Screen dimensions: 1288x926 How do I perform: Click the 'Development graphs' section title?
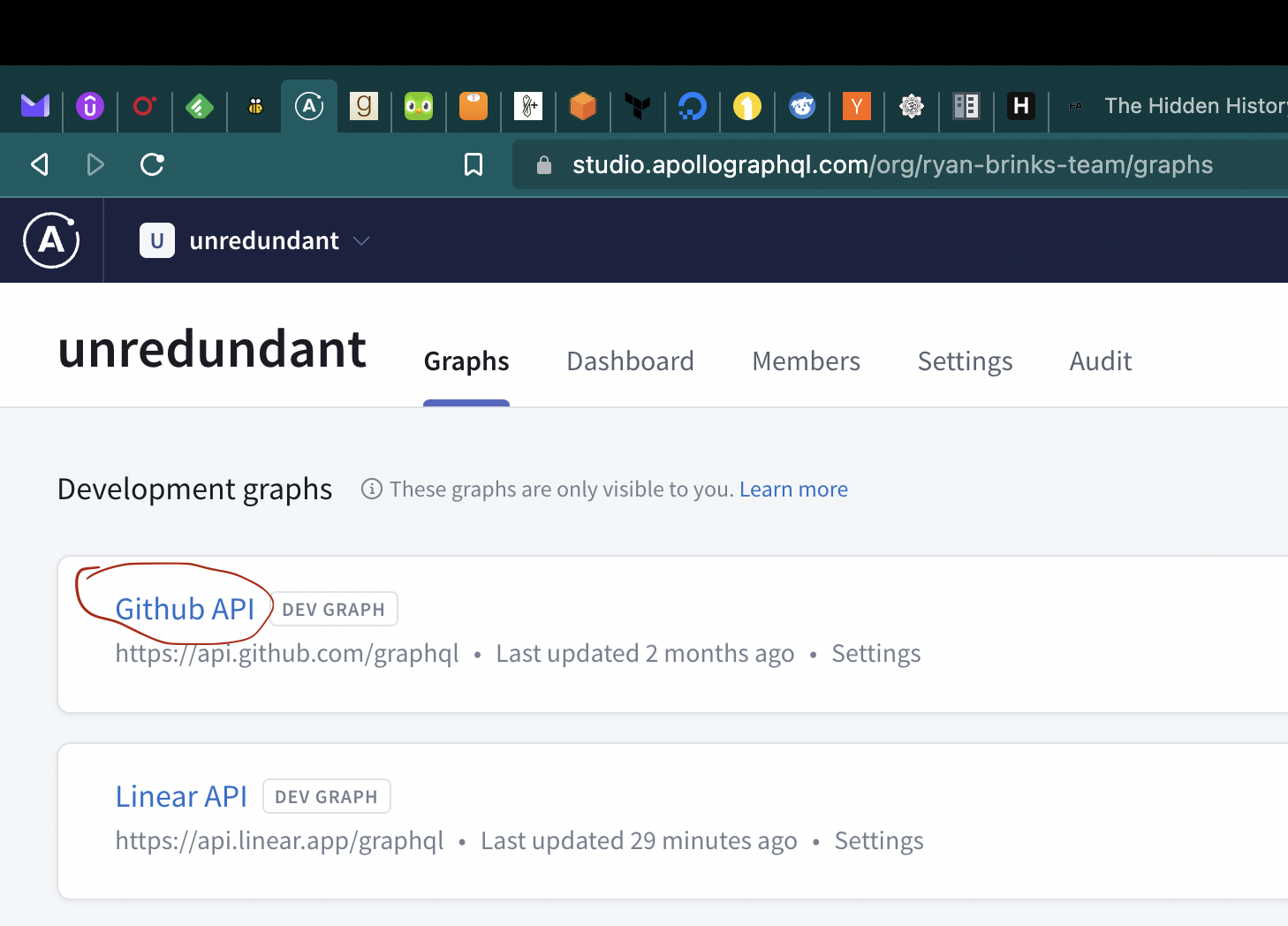pyautogui.click(x=195, y=490)
